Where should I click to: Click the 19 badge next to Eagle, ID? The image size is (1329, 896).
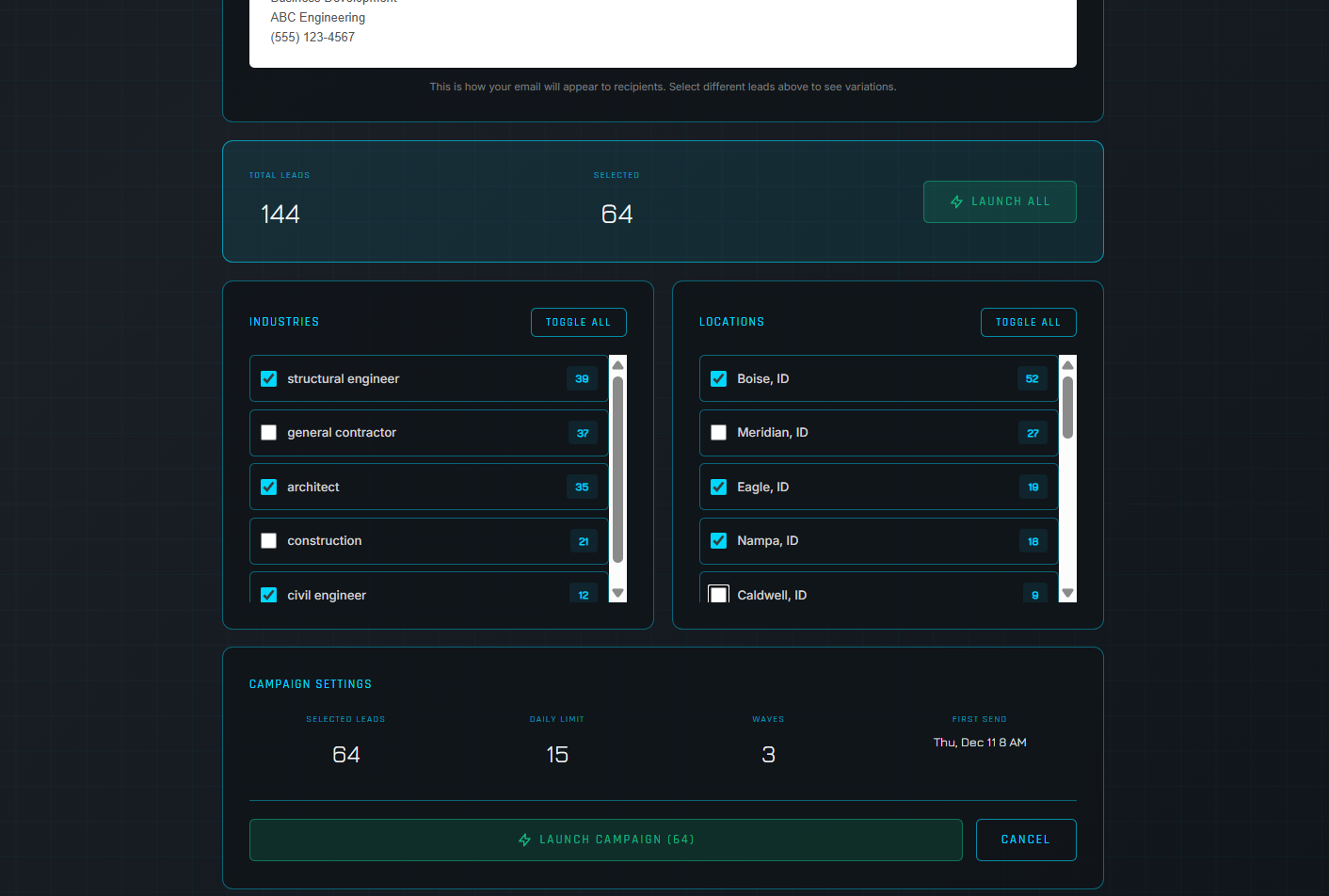(x=1033, y=487)
